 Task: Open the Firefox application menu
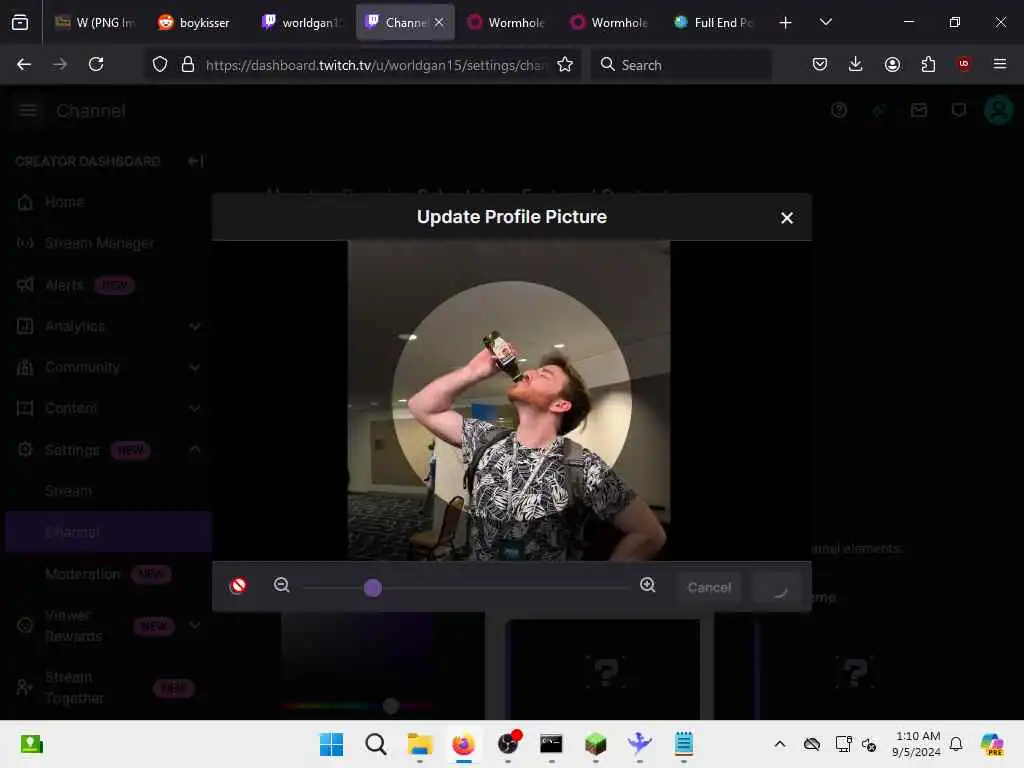coord(999,64)
